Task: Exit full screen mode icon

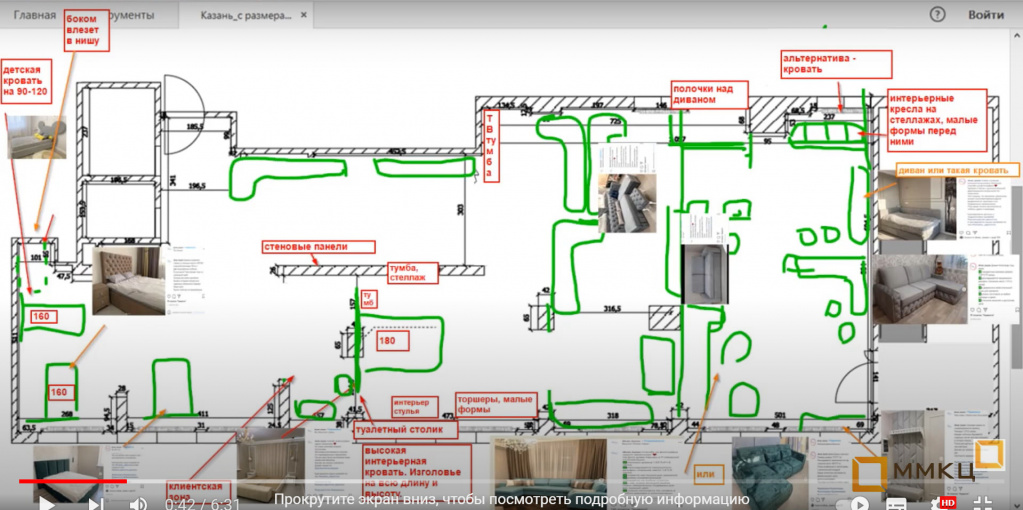Action: pos(983,503)
